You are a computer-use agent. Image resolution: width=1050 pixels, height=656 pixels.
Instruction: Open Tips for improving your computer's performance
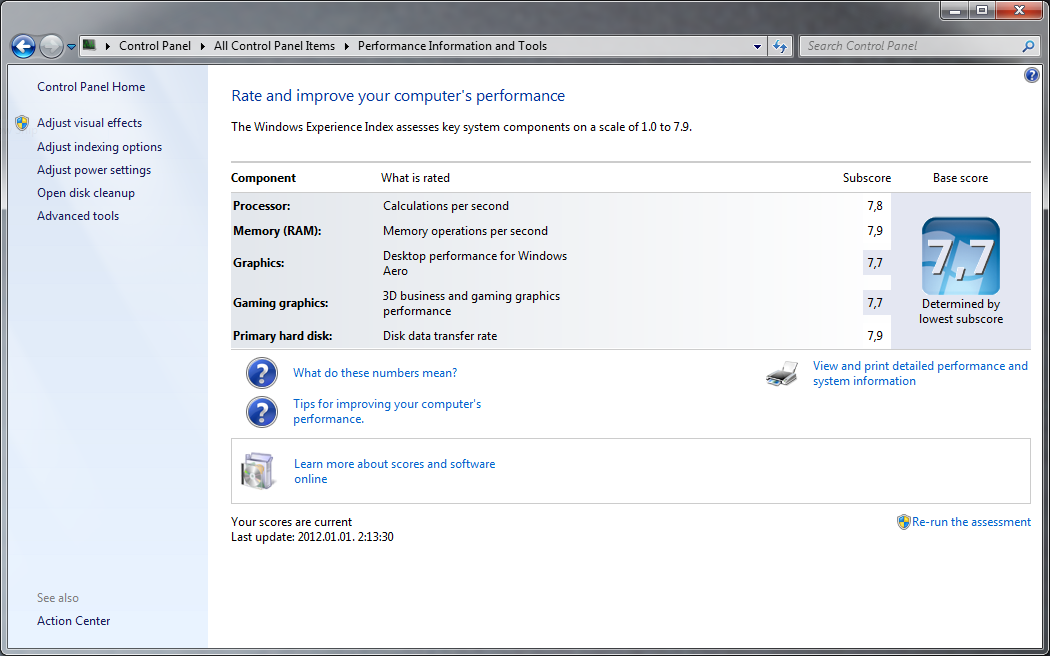[x=387, y=411]
